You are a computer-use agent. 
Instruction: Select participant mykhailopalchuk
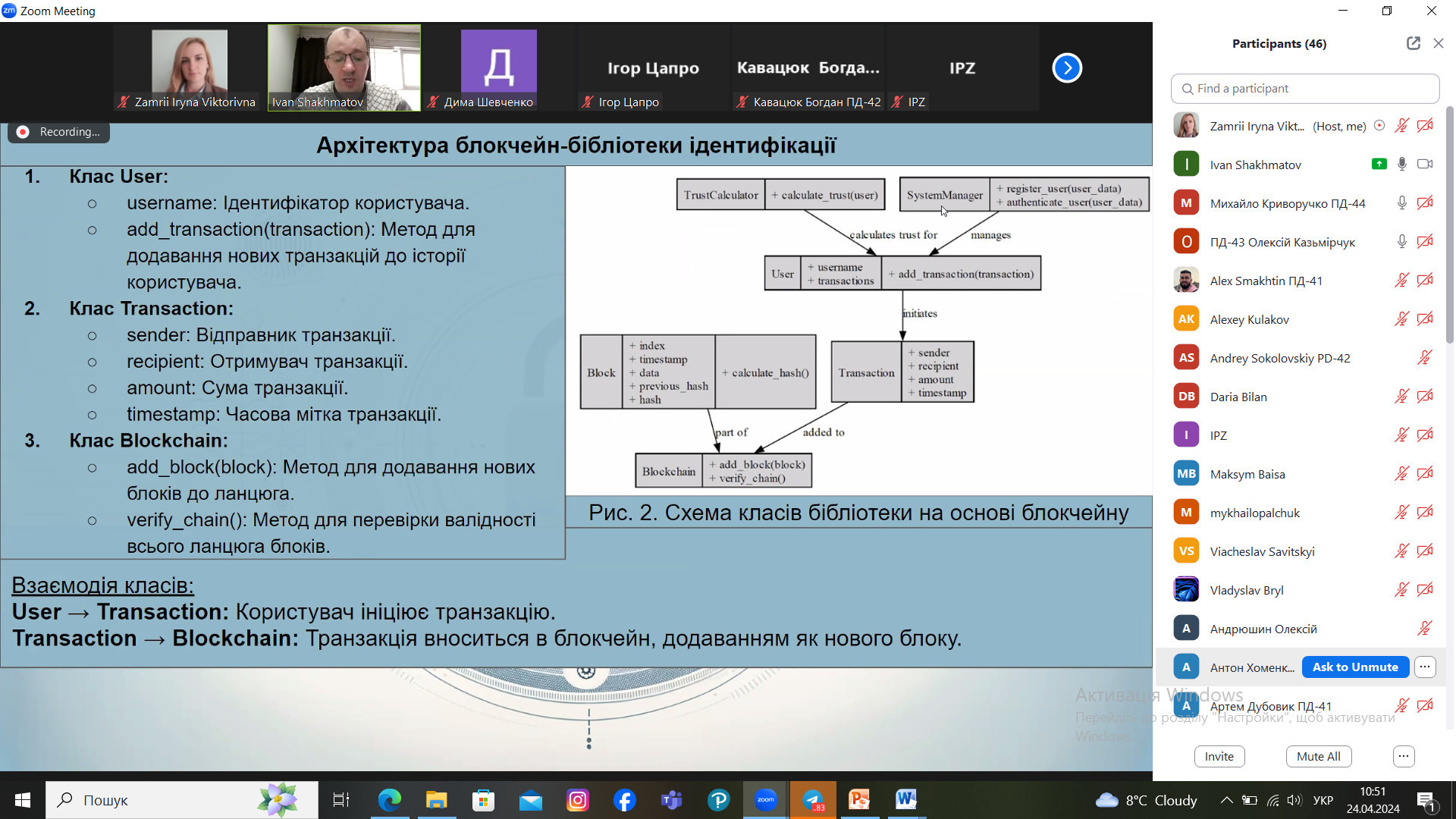(x=1301, y=513)
